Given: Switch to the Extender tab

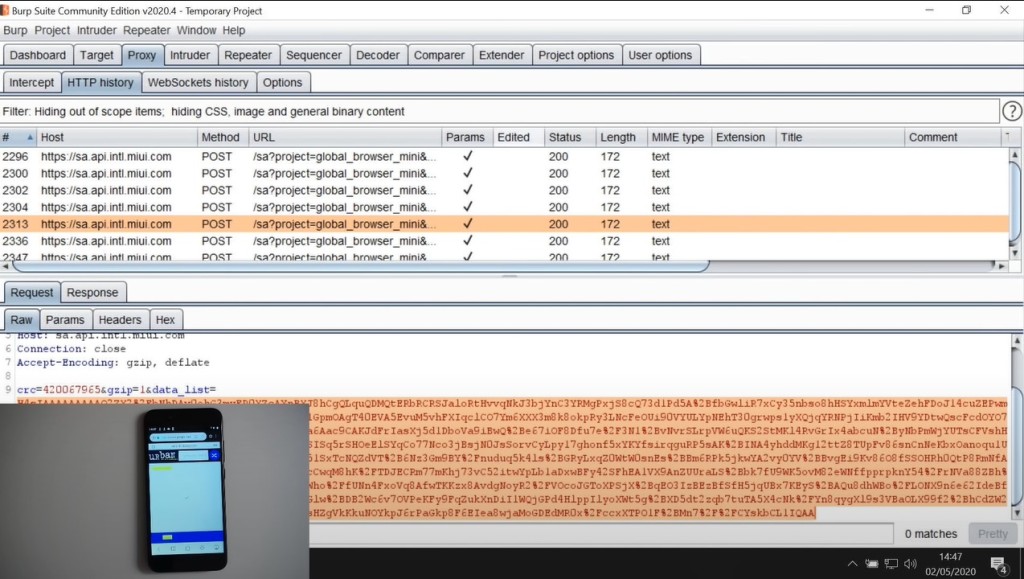Looking at the screenshot, I should (x=502, y=55).
